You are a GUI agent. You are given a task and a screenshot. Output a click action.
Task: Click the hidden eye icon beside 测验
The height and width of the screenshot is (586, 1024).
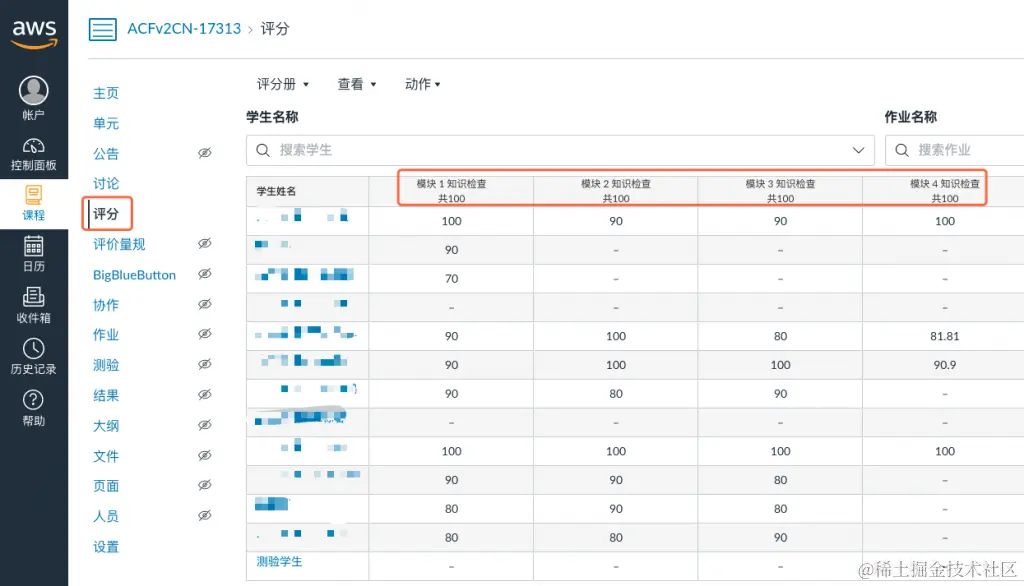pos(204,365)
